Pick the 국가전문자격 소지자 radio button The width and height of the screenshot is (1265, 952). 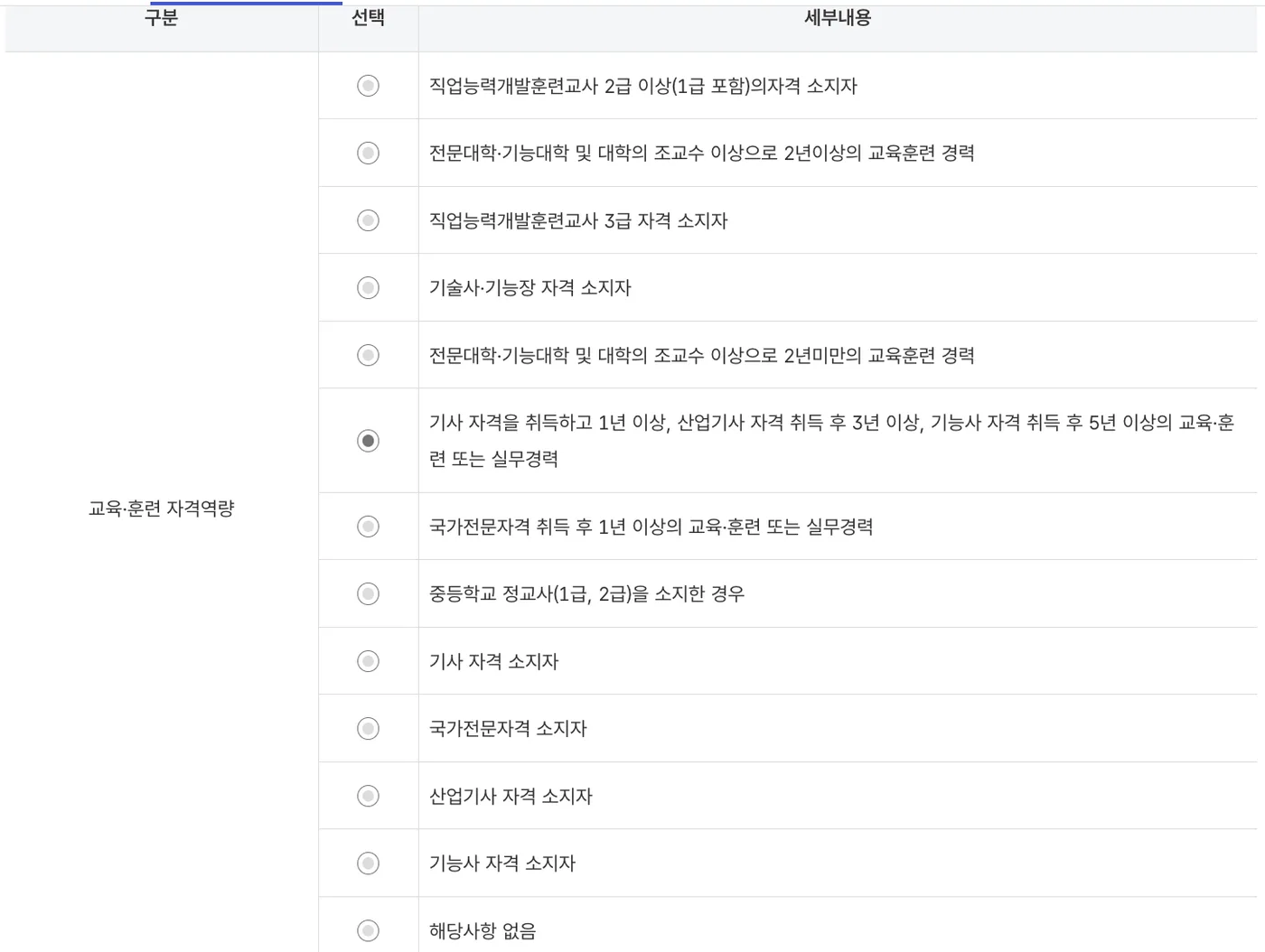click(368, 728)
